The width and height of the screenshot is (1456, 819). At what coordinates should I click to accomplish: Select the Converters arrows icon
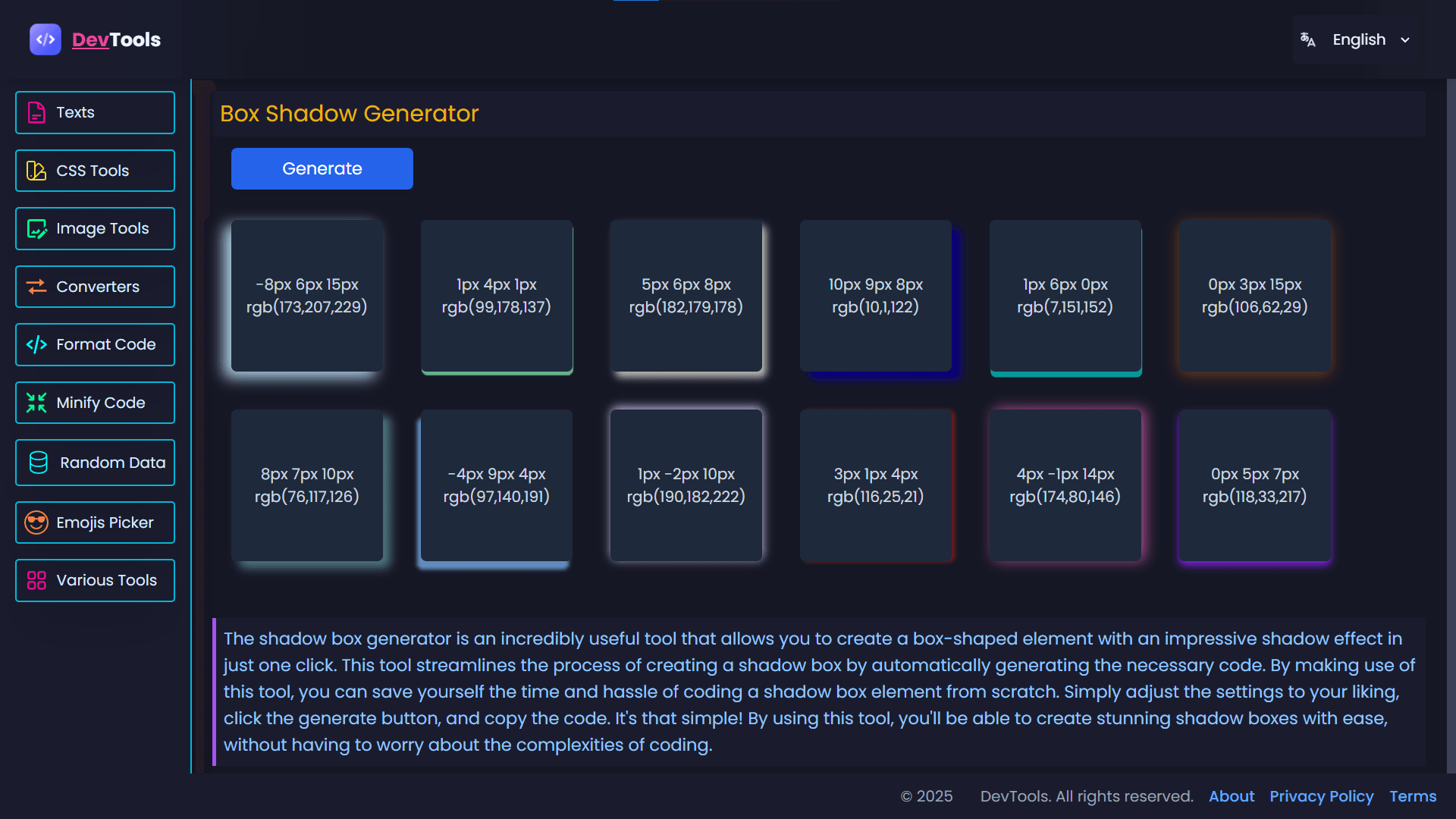coord(36,287)
